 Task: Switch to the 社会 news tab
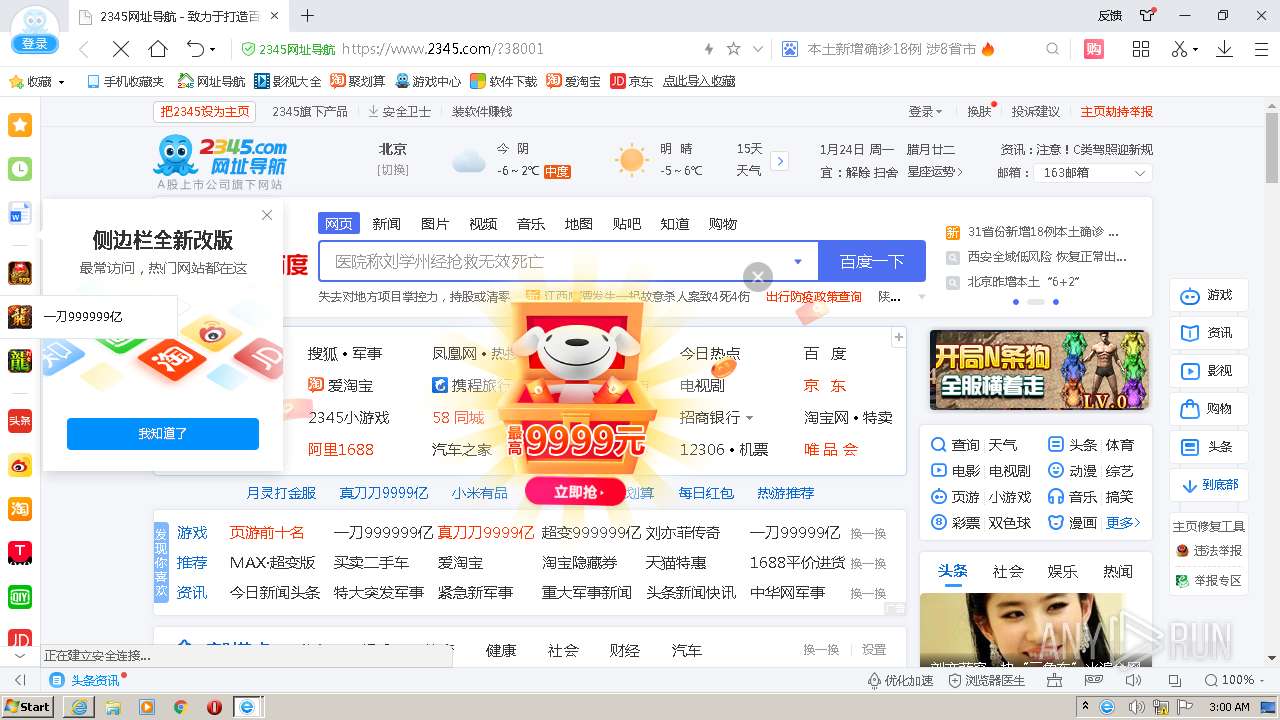1008,572
